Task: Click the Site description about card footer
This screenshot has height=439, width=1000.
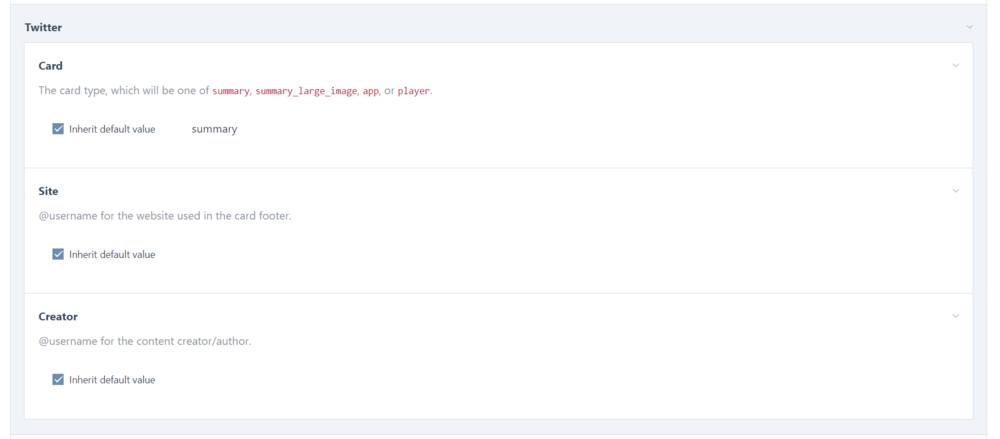Action: coord(164,216)
